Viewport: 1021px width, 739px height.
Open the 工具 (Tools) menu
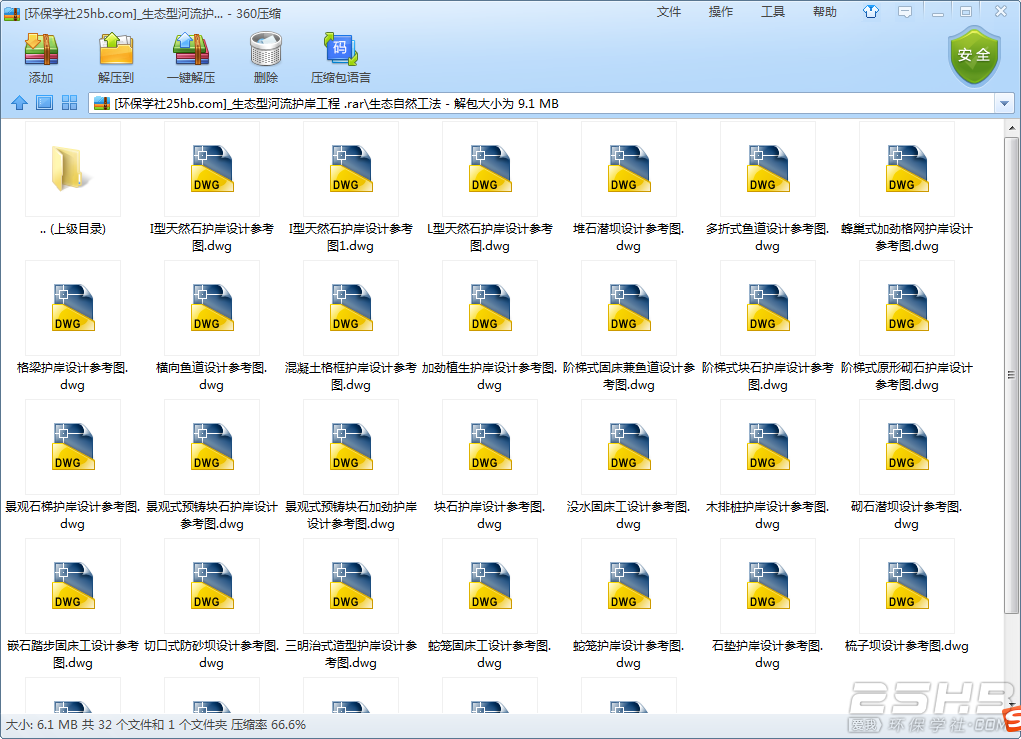coord(773,12)
